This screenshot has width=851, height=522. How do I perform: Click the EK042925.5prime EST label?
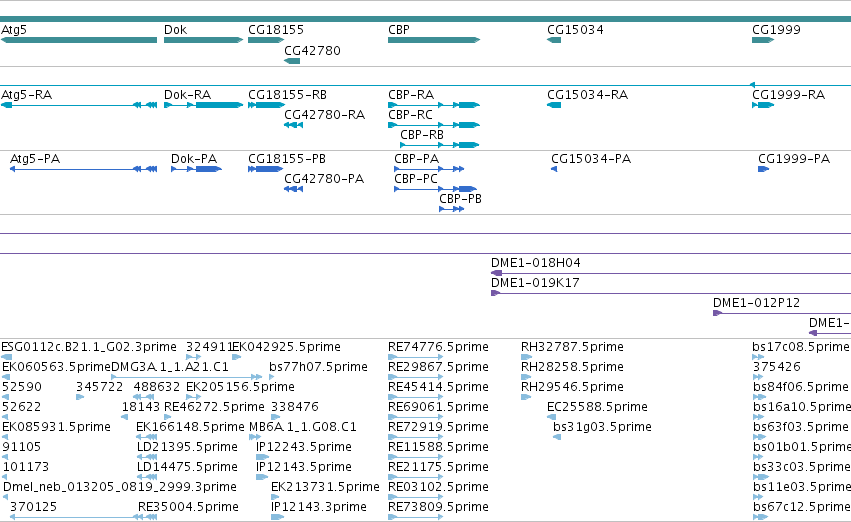click(x=287, y=347)
